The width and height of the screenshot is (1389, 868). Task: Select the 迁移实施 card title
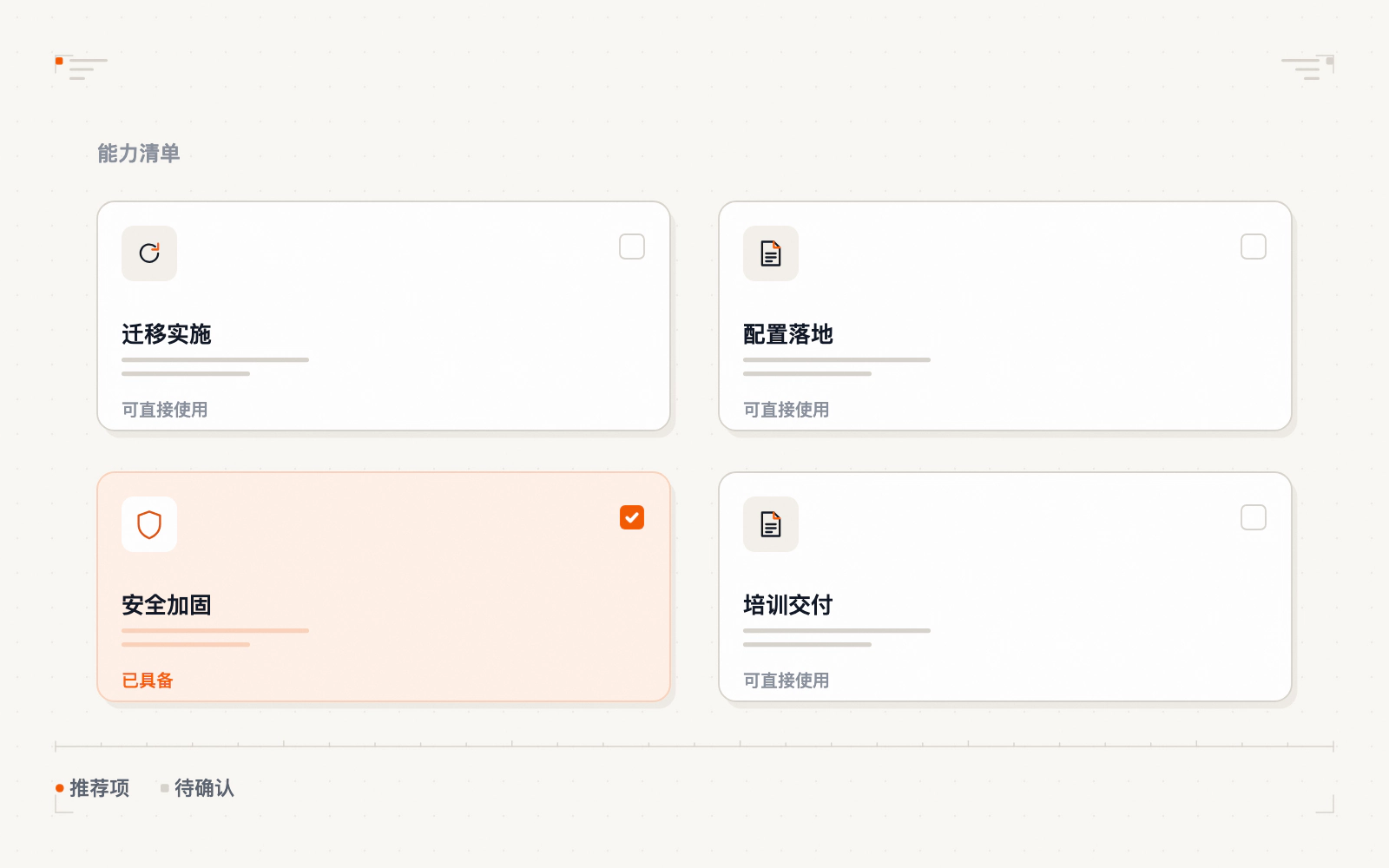pyautogui.click(x=167, y=334)
